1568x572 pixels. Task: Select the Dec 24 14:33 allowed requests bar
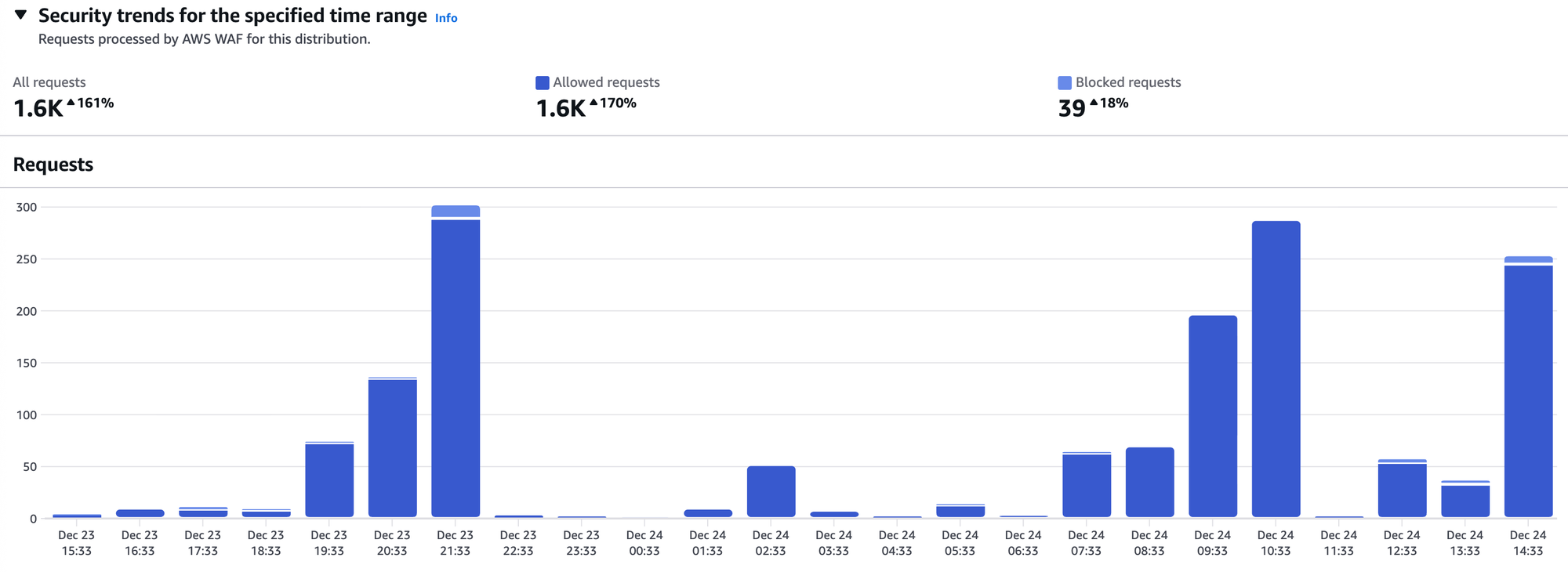(1528, 392)
